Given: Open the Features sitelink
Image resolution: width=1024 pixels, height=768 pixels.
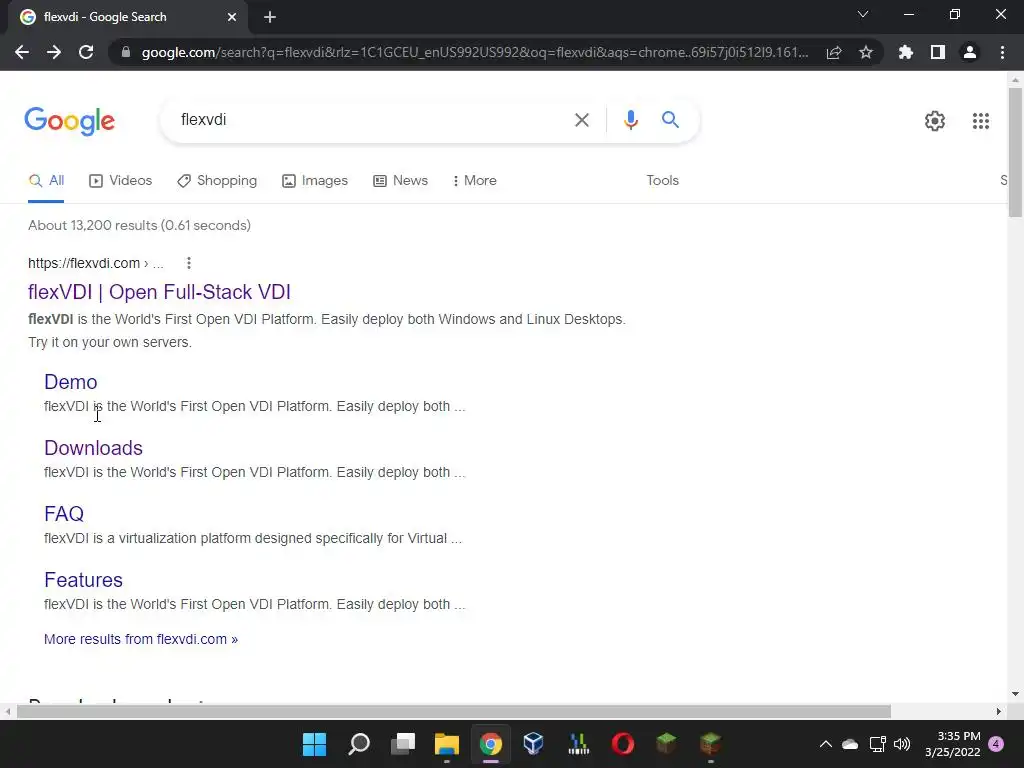Looking at the screenshot, I should (x=84, y=580).
